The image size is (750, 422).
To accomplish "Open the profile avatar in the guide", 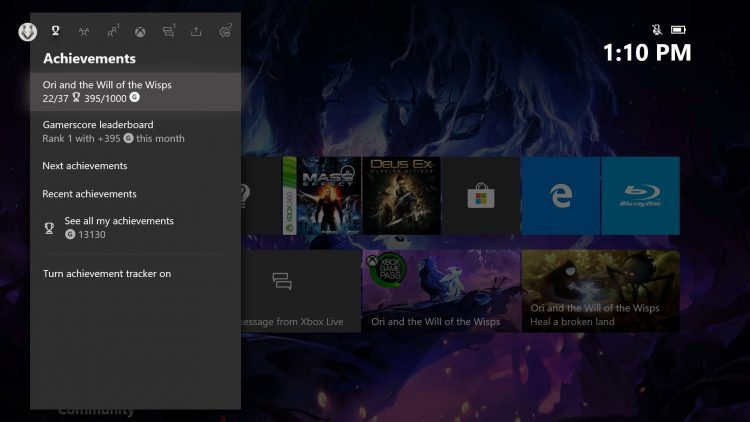I will pos(28,32).
